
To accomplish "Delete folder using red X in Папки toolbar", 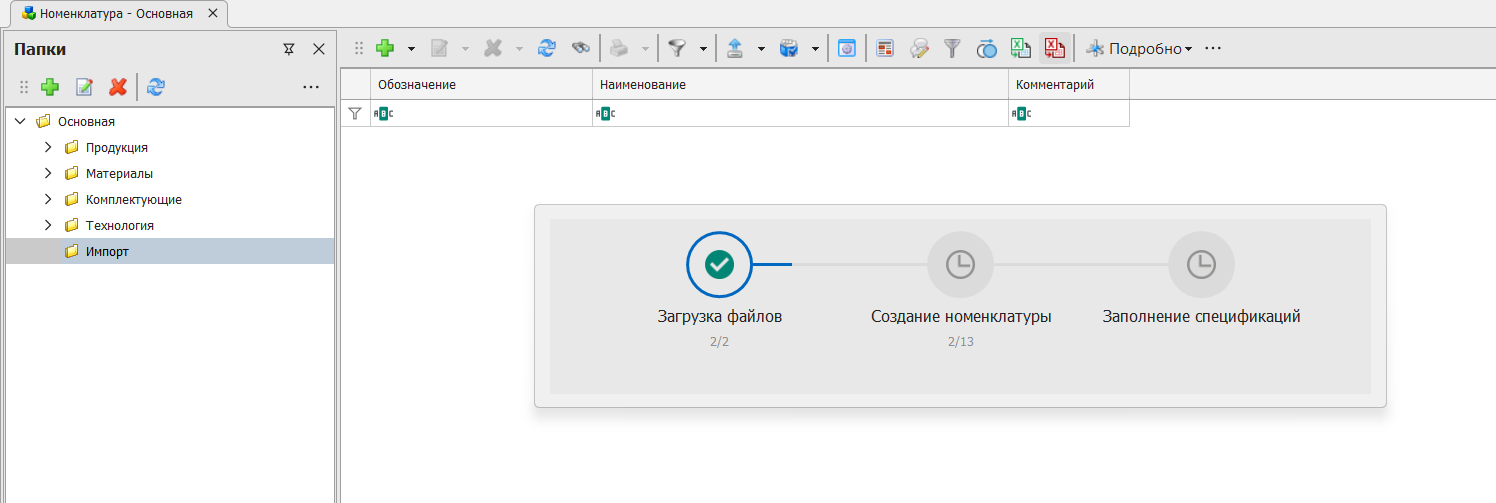I will click(x=118, y=87).
